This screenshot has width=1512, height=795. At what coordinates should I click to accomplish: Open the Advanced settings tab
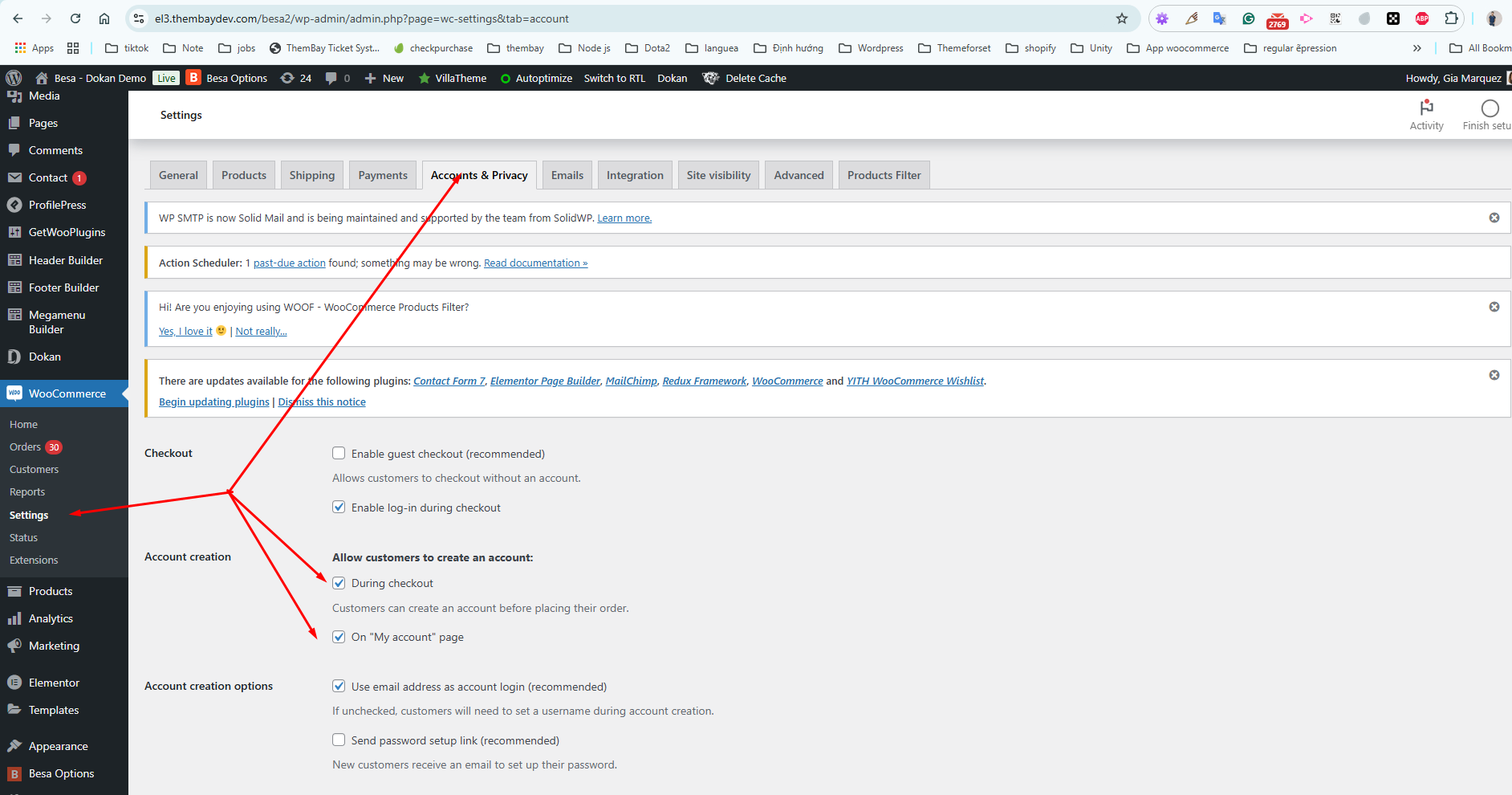pos(799,175)
